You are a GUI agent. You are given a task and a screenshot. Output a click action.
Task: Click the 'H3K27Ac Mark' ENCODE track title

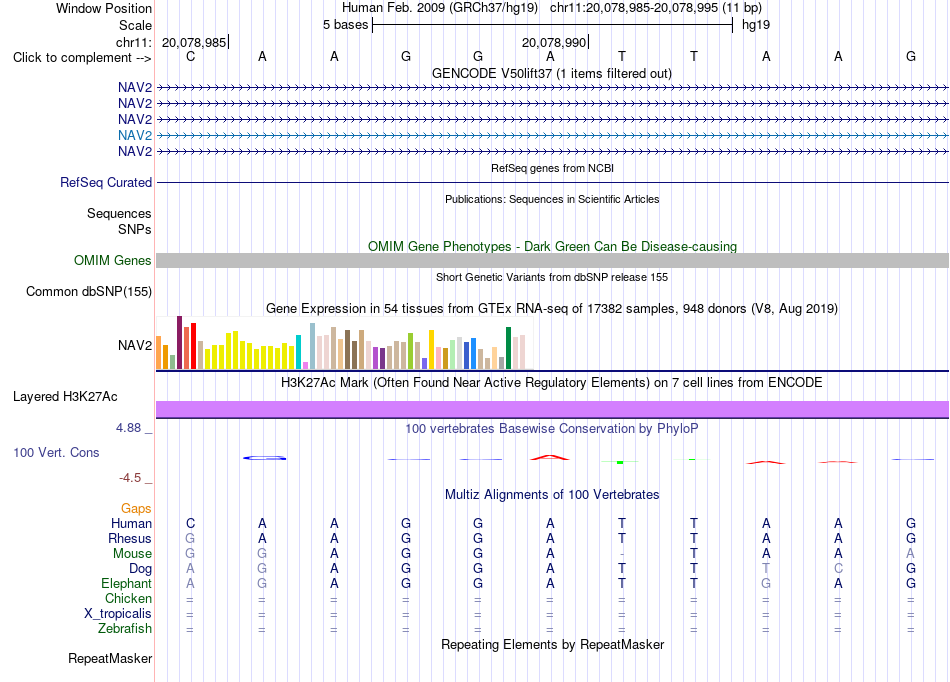(x=552, y=383)
